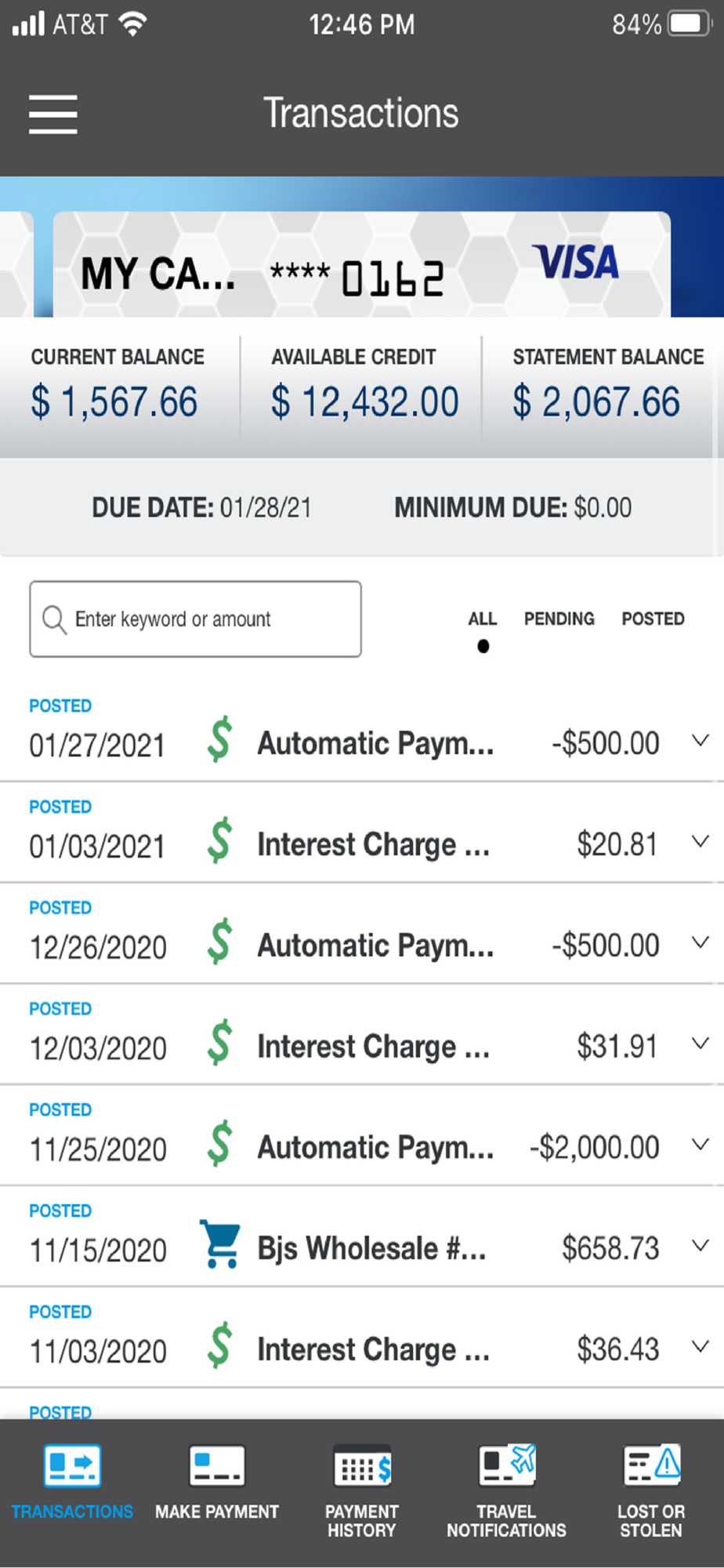The image size is (724, 1568).
Task: Select the Visa card ending 0162
Action: tap(362, 265)
